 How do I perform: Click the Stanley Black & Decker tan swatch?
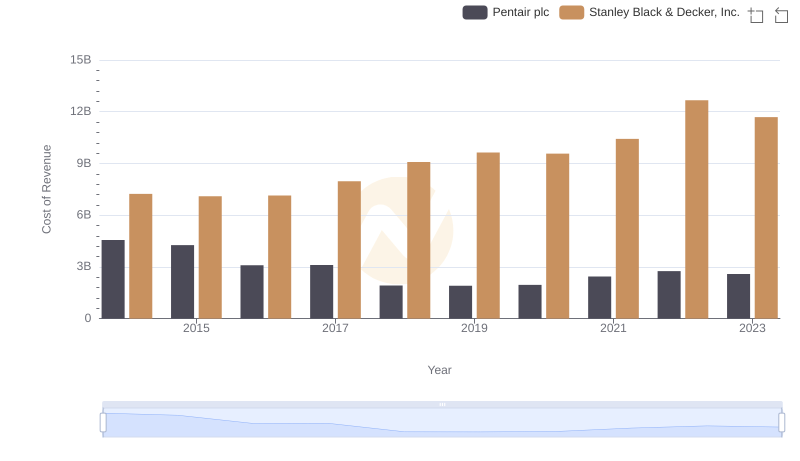coord(571,12)
